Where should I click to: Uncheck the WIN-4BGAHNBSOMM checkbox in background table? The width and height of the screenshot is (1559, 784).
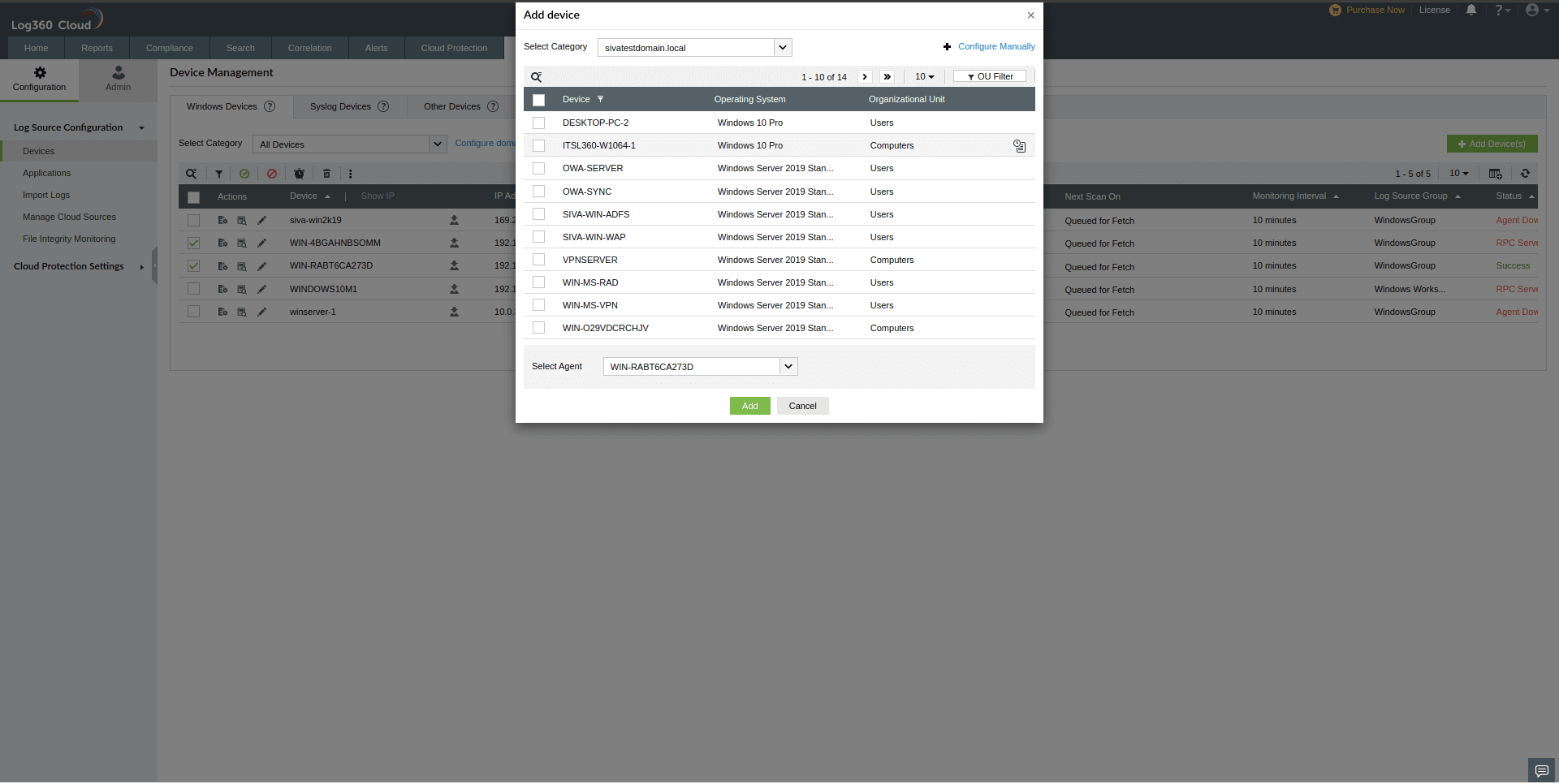(193, 243)
